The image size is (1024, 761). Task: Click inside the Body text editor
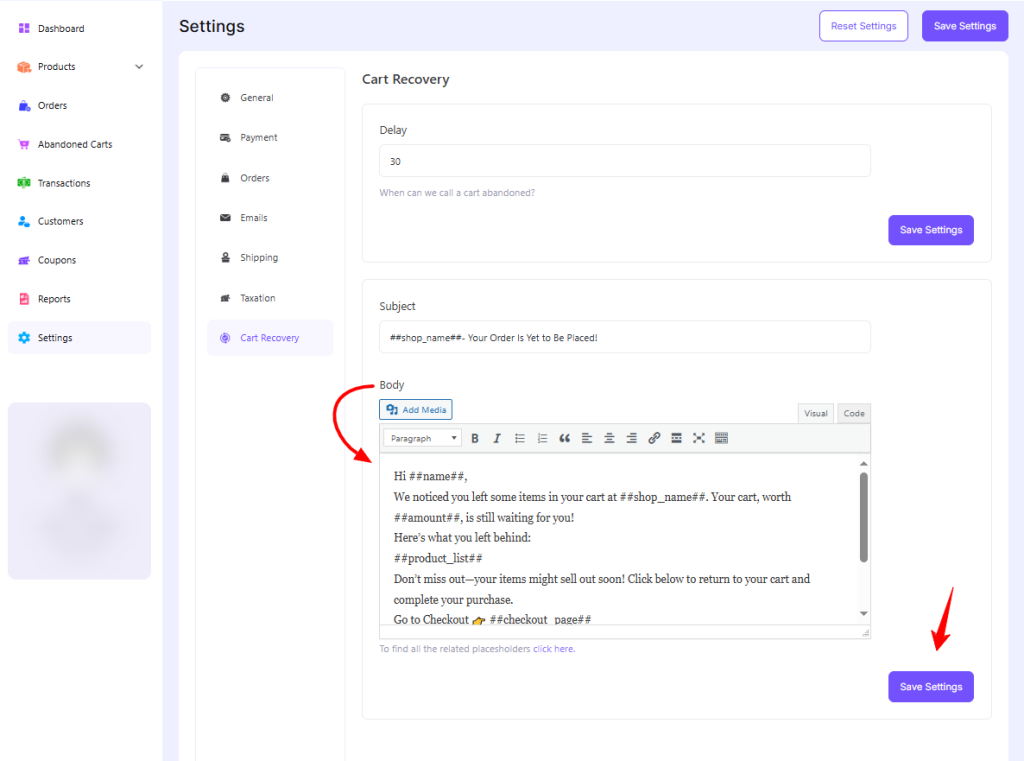[620, 540]
